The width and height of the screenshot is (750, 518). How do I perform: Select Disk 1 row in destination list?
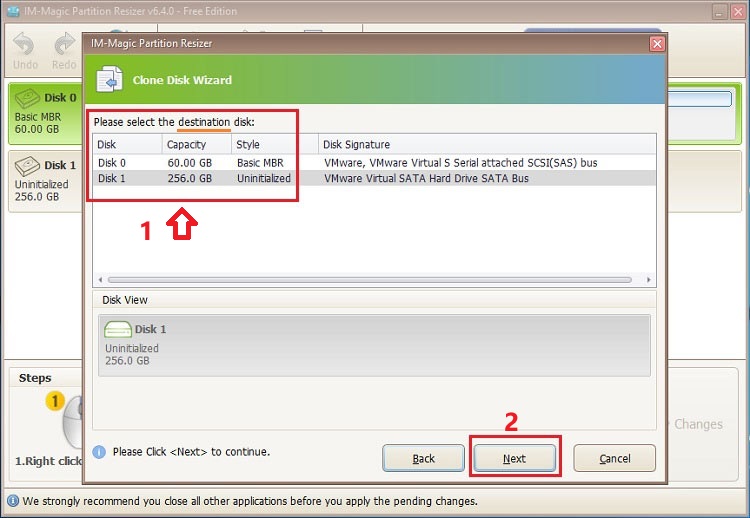pos(374,178)
